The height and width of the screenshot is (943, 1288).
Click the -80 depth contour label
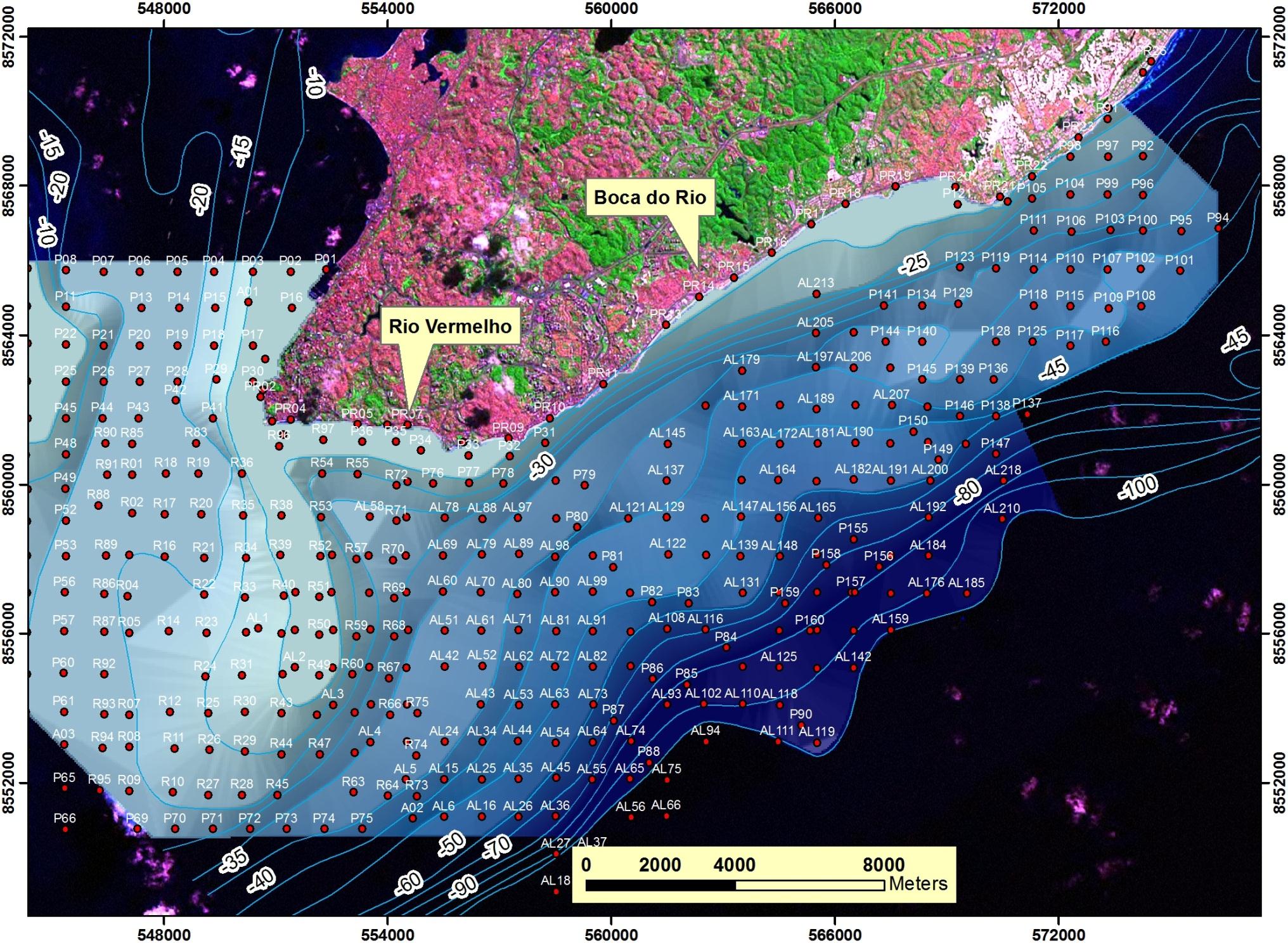[967, 491]
